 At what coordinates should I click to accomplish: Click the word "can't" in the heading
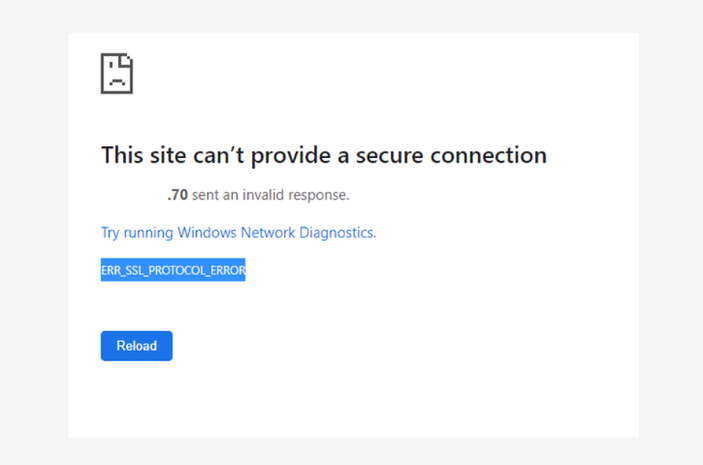[x=219, y=155]
